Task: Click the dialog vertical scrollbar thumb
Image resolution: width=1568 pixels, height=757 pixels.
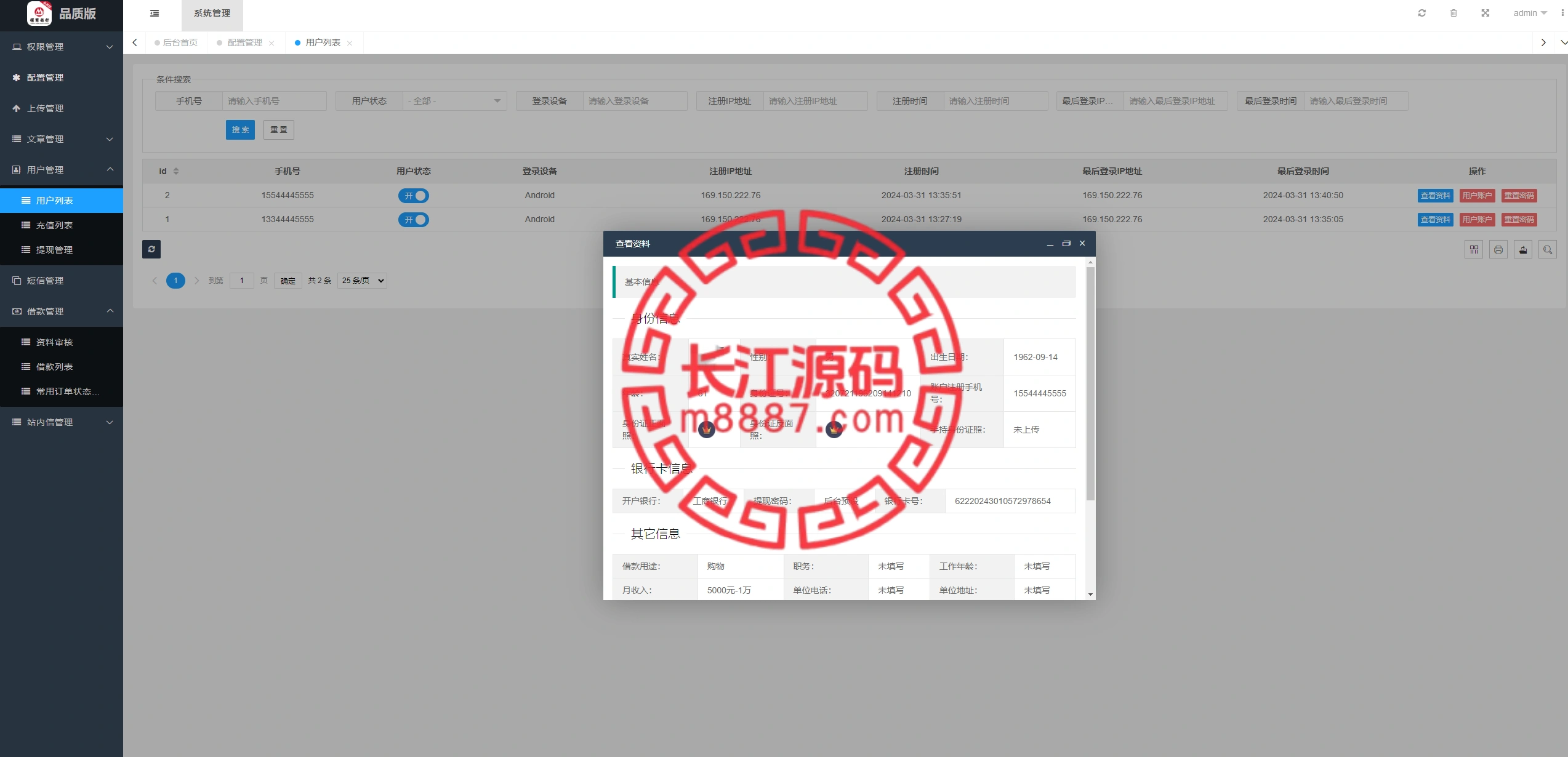Action: click(x=1091, y=383)
